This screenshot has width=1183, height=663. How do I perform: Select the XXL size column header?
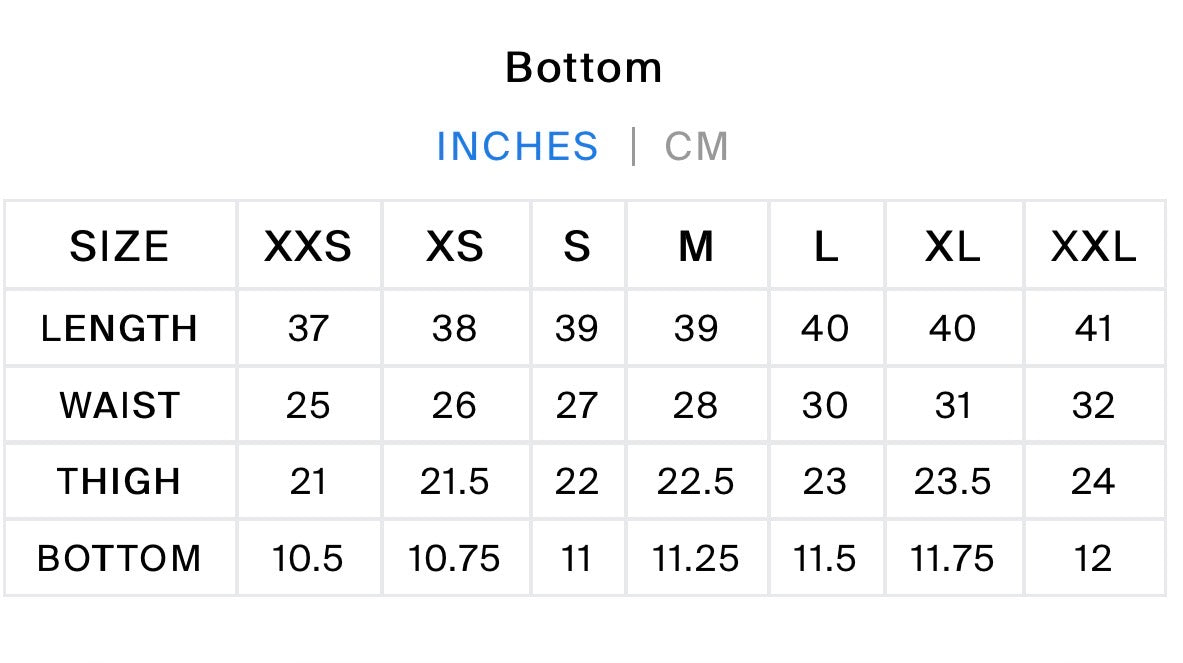click(x=1093, y=246)
